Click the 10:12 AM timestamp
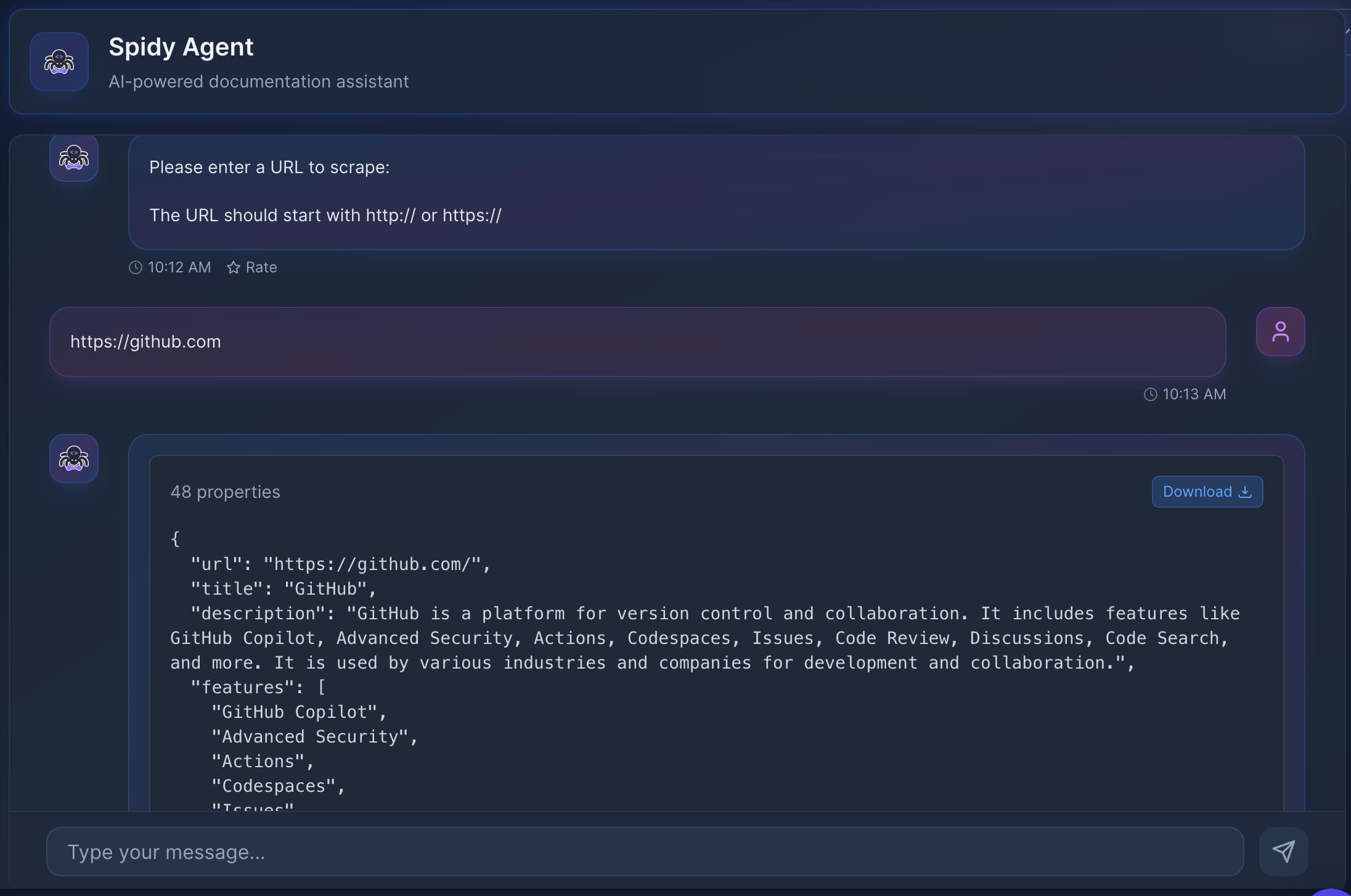The width and height of the screenshot is (1351, 896). [179, 267]
